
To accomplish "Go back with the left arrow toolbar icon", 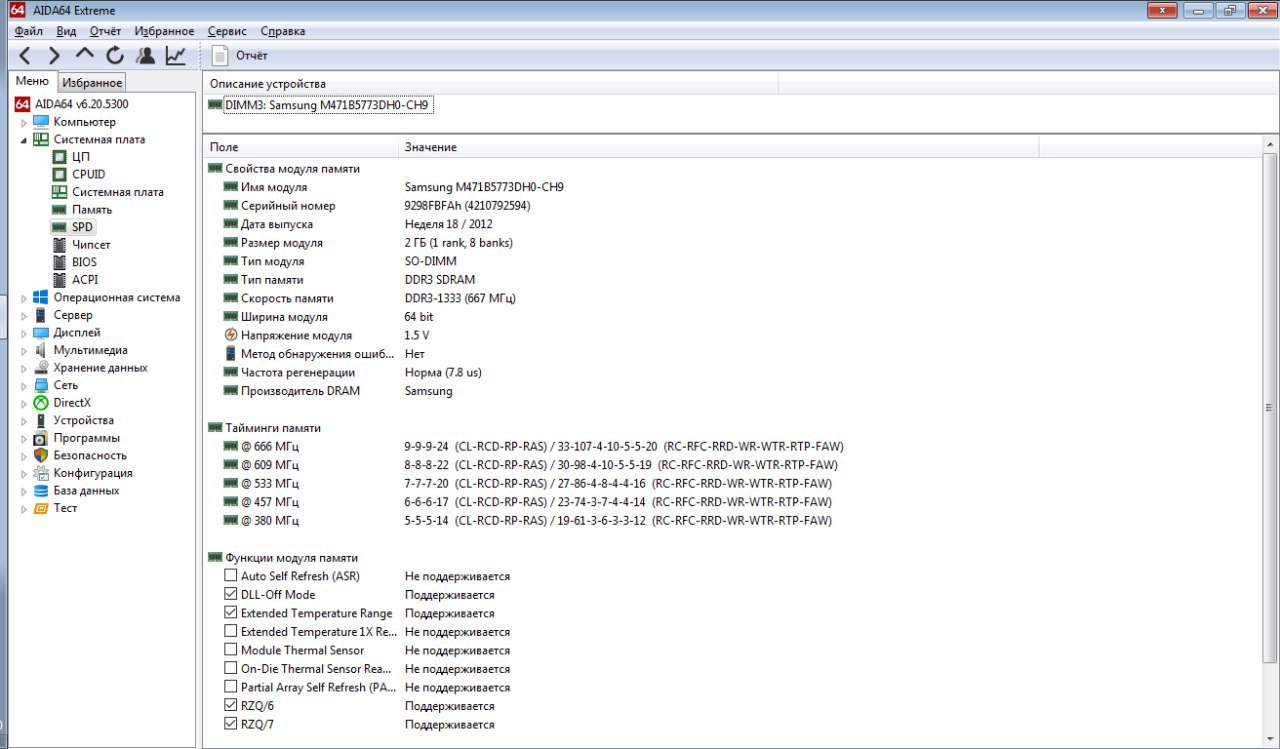I will [25, 56].
